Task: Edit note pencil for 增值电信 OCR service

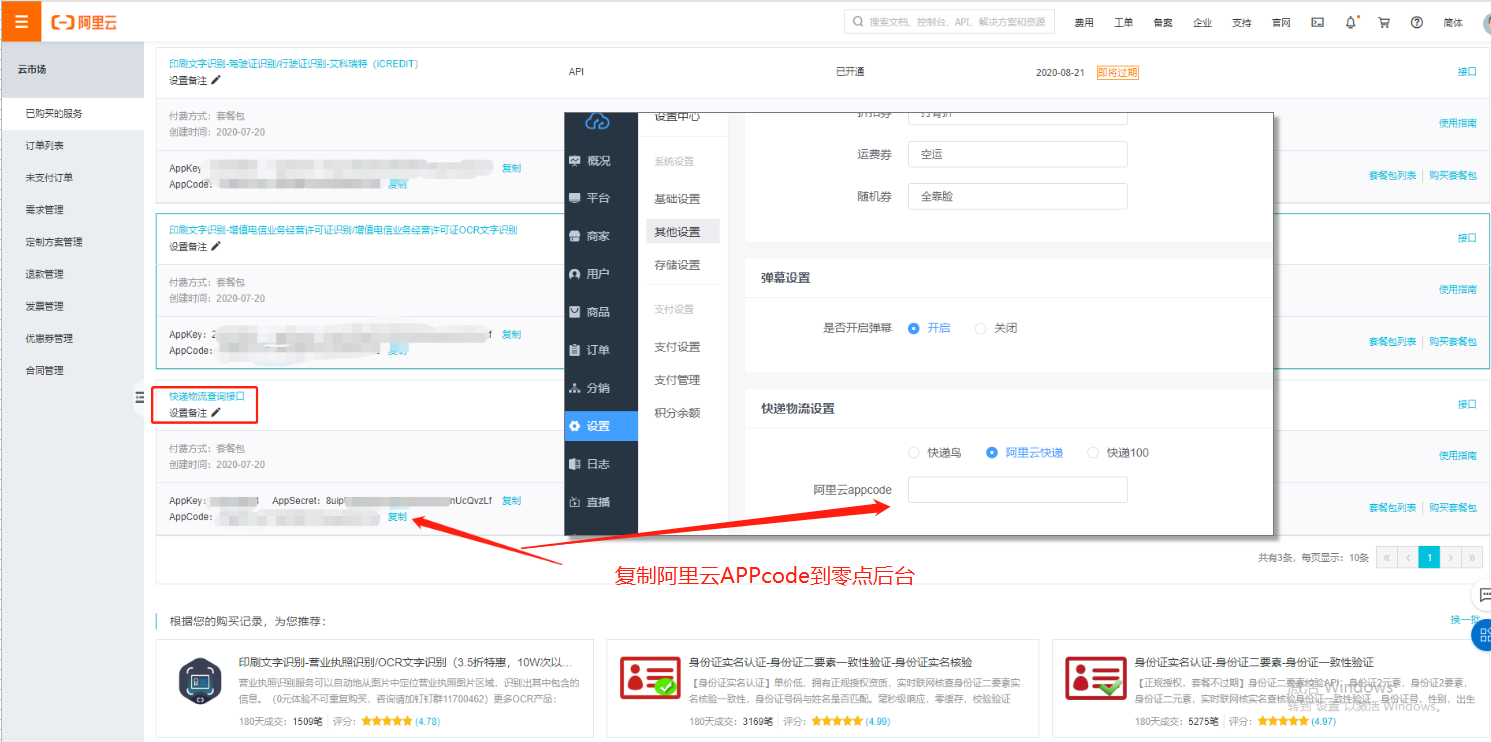Action: [216, 246]
